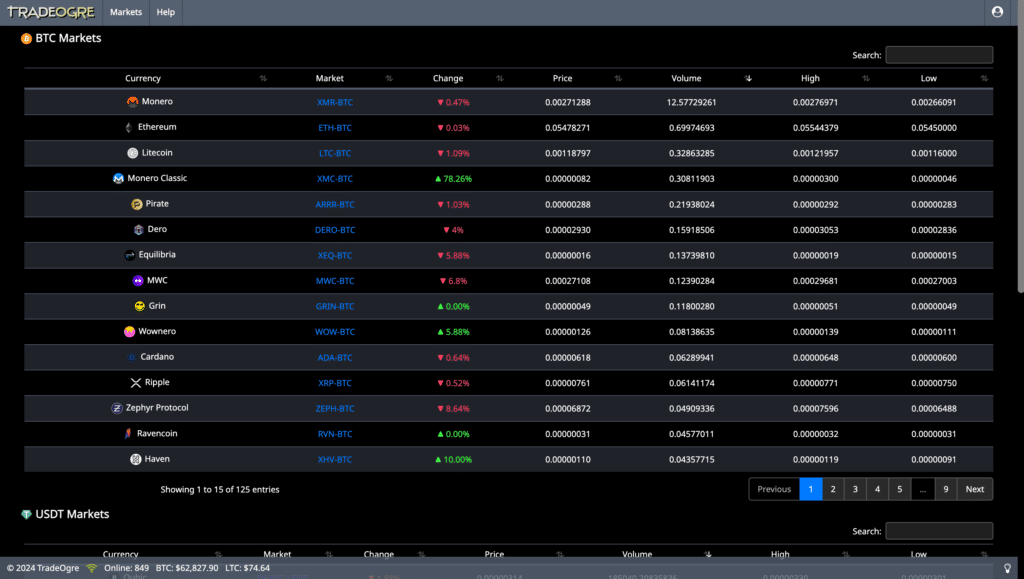Open the LTC-BTC market link
The height and width of the screenshot is (579, 1024).
click(335, 153)
